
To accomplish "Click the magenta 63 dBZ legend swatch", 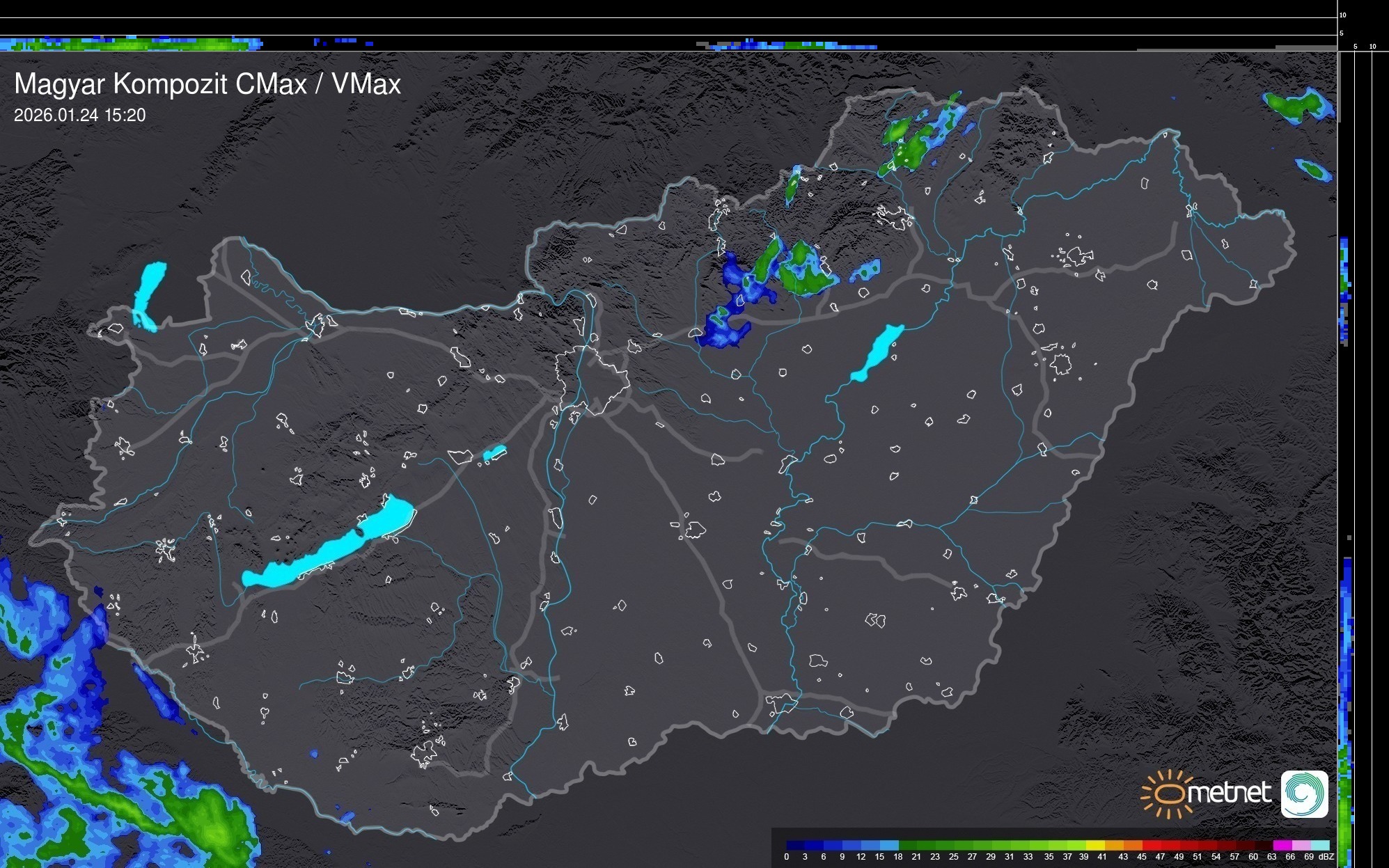I will [1282, 845].
